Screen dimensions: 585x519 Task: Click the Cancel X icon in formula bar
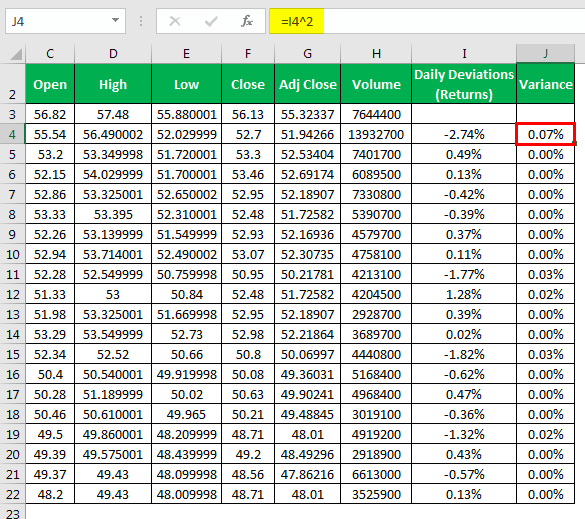pos(175,21)
